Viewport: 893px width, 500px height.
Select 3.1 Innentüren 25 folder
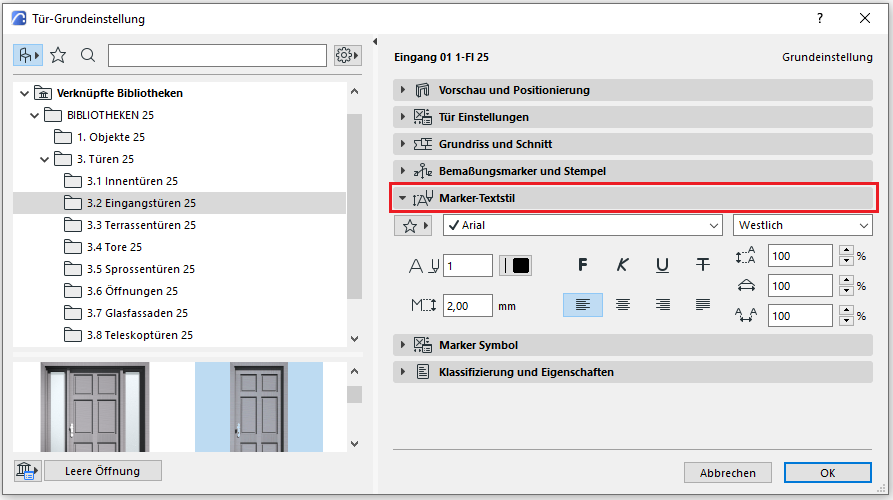click(132, 181)
